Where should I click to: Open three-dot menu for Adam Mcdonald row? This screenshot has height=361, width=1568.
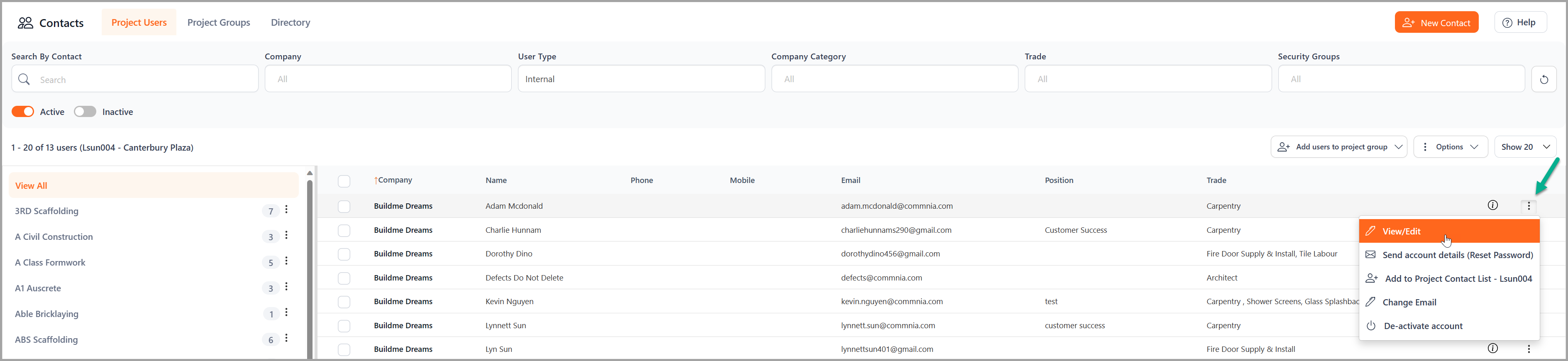click(1529, 206)
